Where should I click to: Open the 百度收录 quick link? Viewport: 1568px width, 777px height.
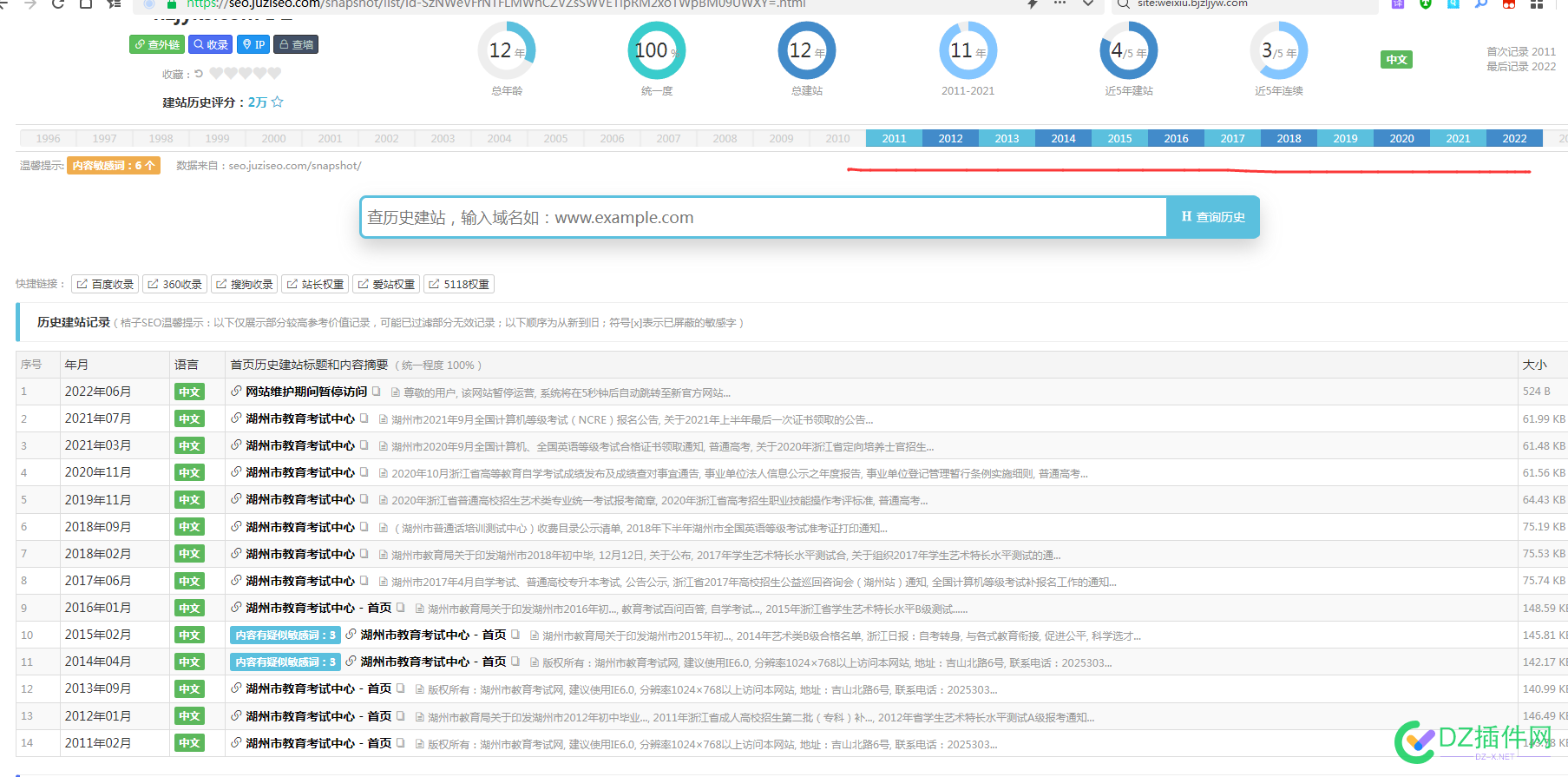point(105,284)
